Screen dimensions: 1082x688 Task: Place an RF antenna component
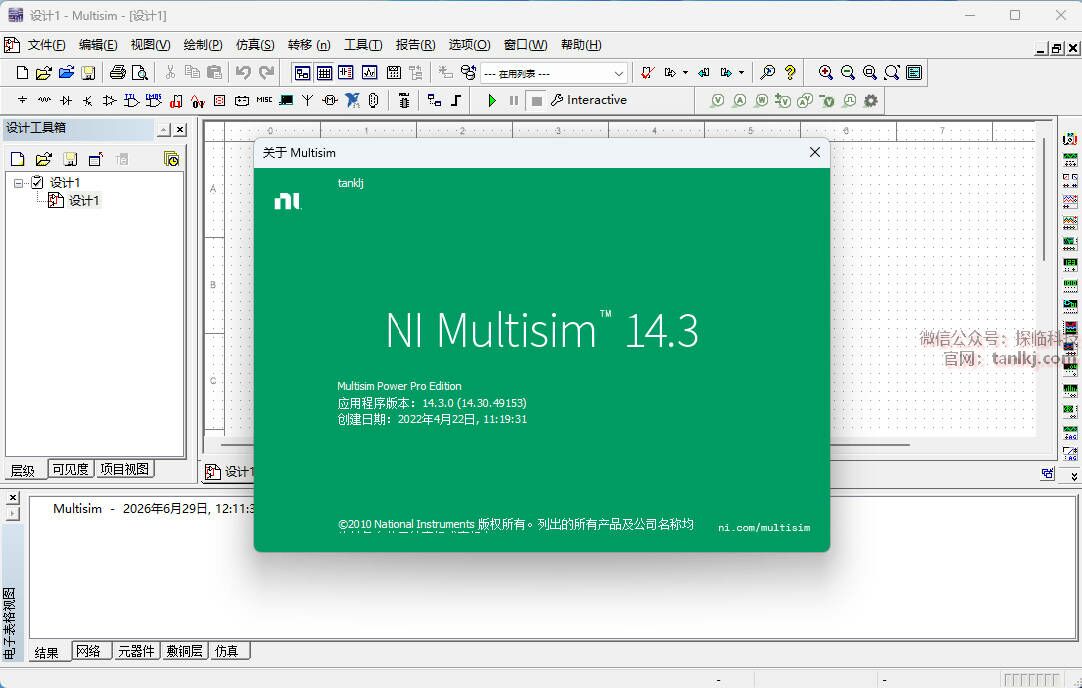point(308,101)
